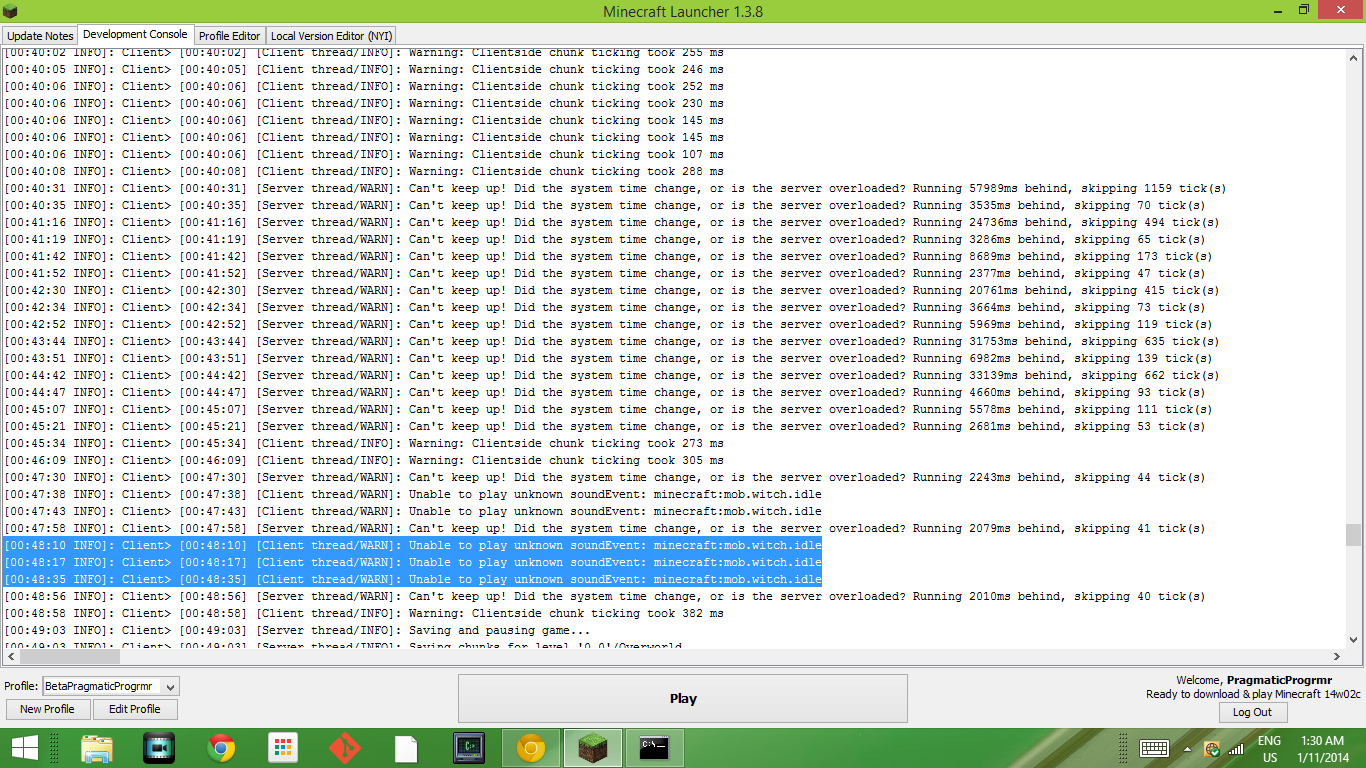
Task: Click the horizontal scrollbar thumb
Action: (x=69, y=657)
